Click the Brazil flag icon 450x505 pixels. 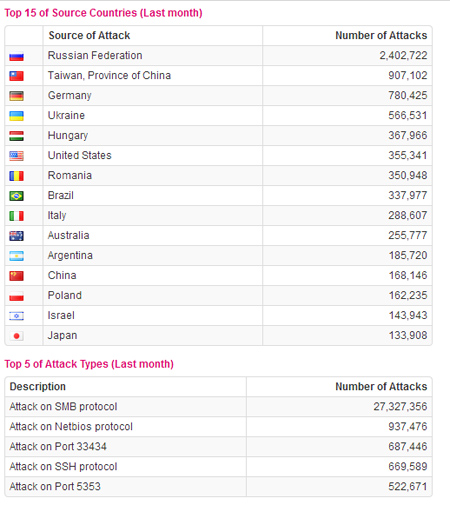[x=16, y=196]
